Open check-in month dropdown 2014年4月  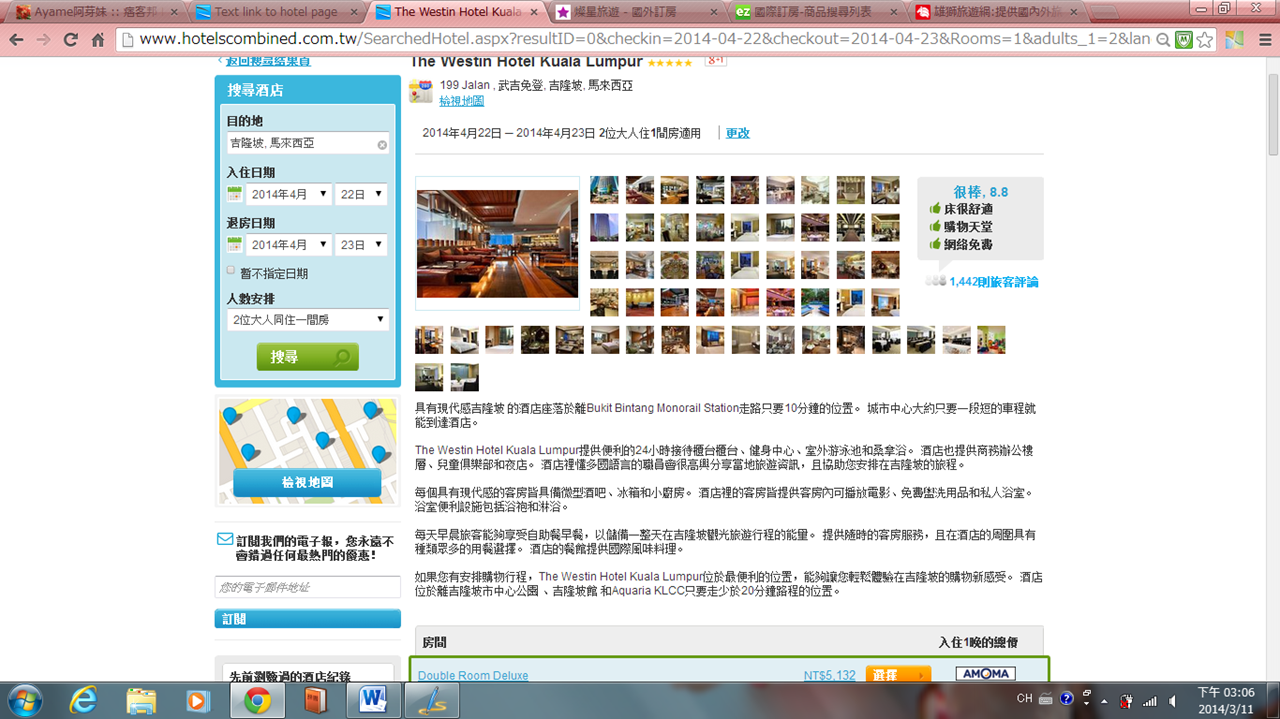[288, 194]
